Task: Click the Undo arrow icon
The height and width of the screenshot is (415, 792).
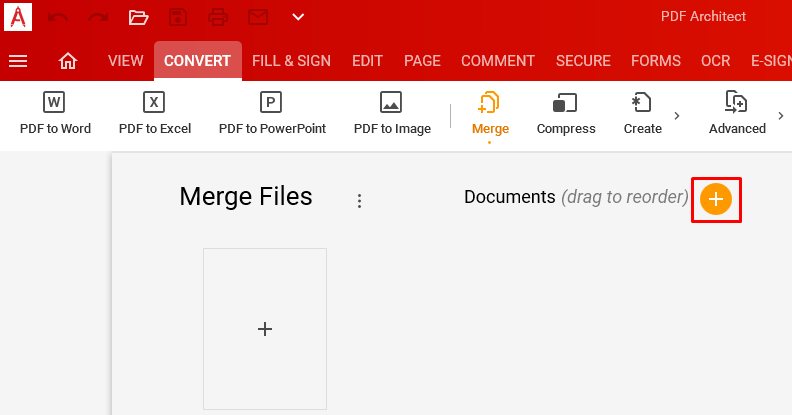Action: pyautogui.click(x=58, y=17)
